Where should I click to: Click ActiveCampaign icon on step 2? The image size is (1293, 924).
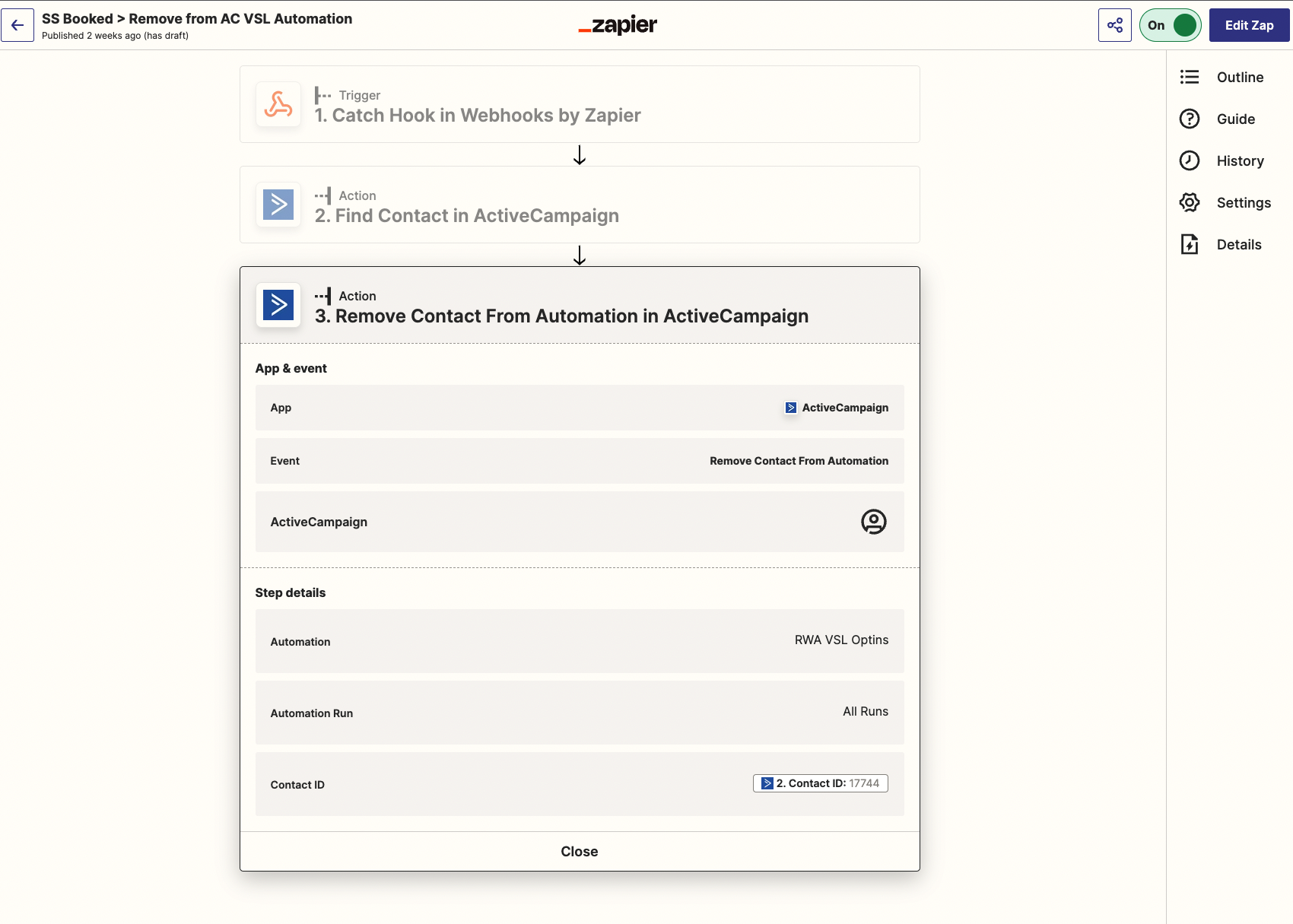[x=278, y=205]
